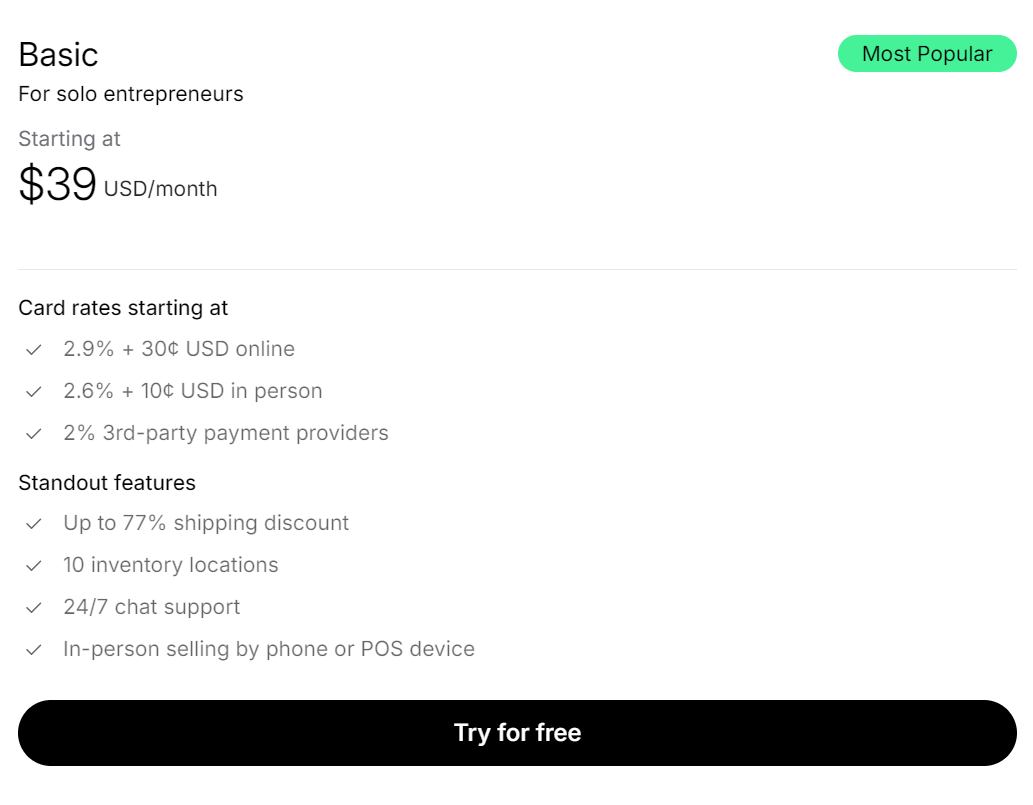Screen dimensions: 1033x805
Task: Select the 2% 3rd-party payment providers row
Action: tap(226, 433)
